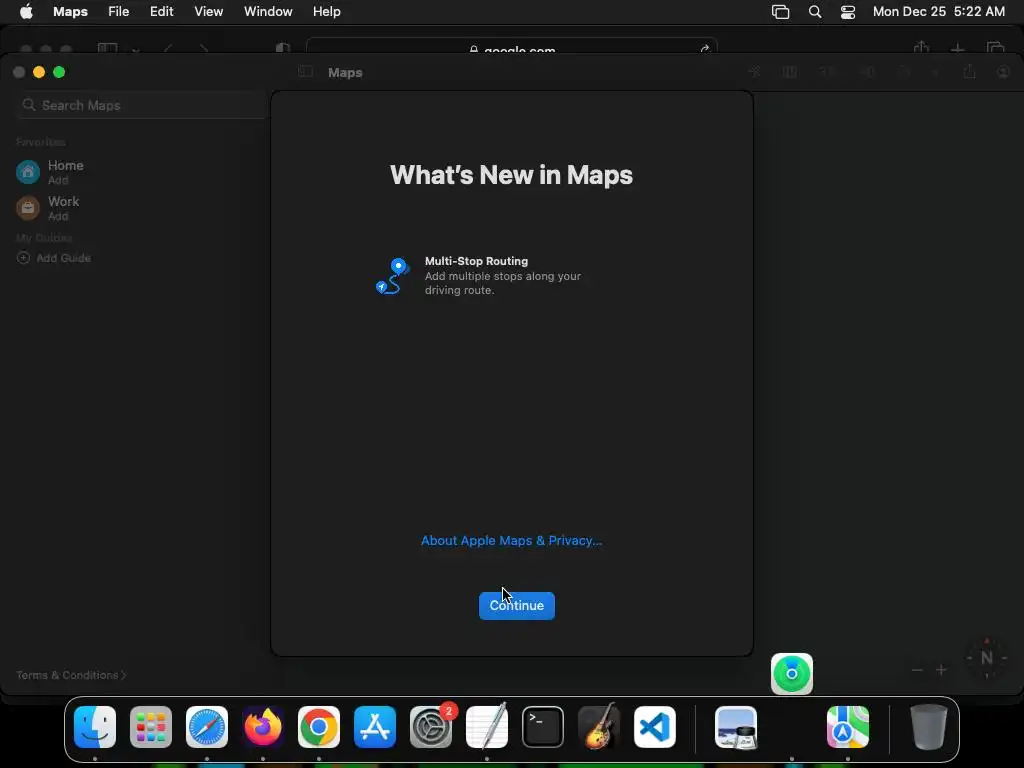Reload page in Safari window
Viewport: 1024px width, 768px height.
coord(705,49)
